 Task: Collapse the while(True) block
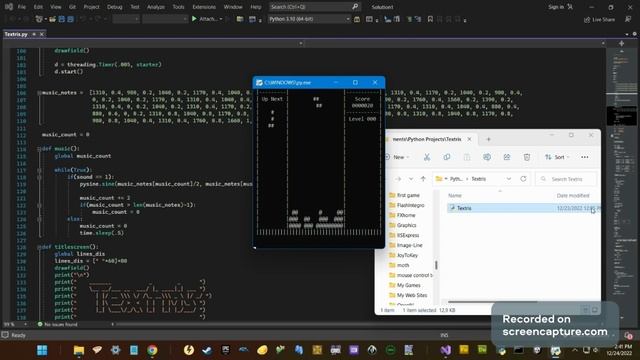(x=40, y=170)
